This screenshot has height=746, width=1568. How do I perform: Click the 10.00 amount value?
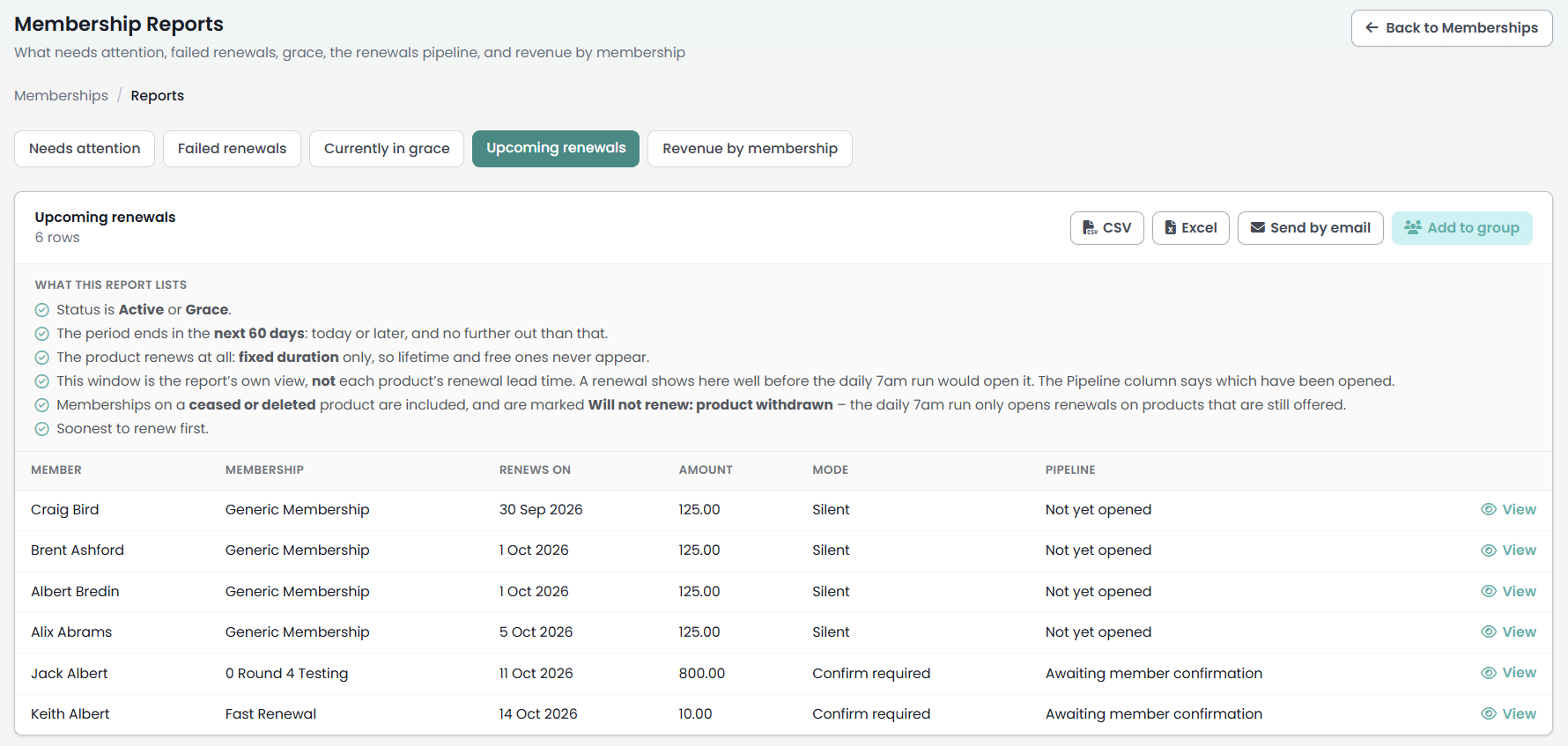(x=695, y=714)
